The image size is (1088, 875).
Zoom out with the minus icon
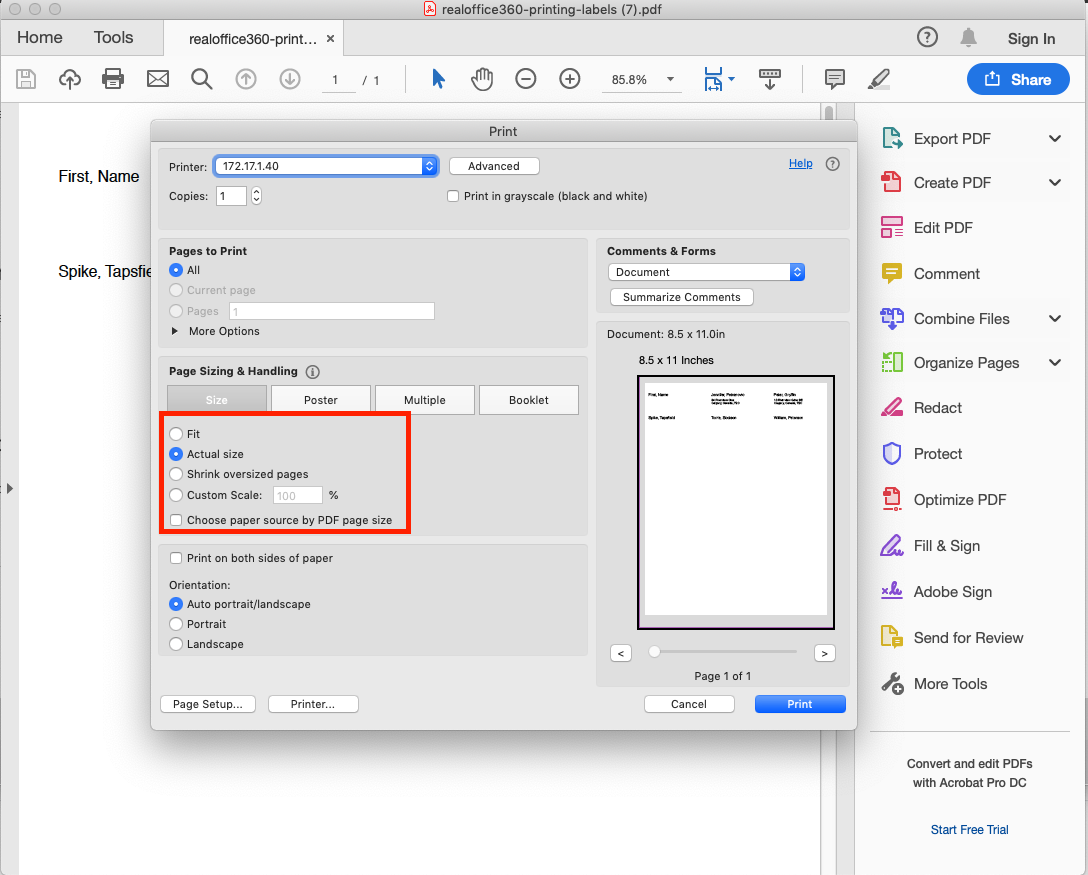click(526, 79)
